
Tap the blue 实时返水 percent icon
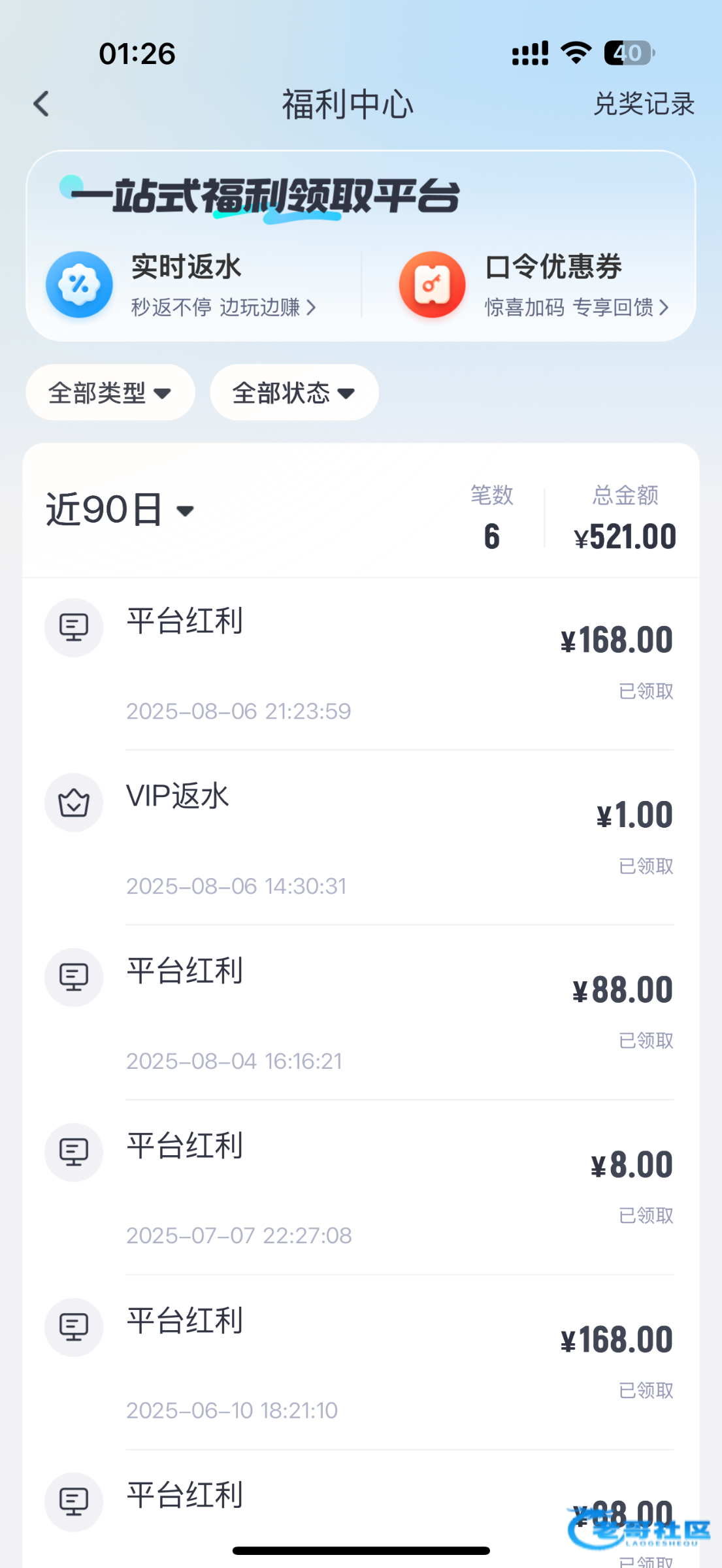pyautogui.click(x=79, y=285)
